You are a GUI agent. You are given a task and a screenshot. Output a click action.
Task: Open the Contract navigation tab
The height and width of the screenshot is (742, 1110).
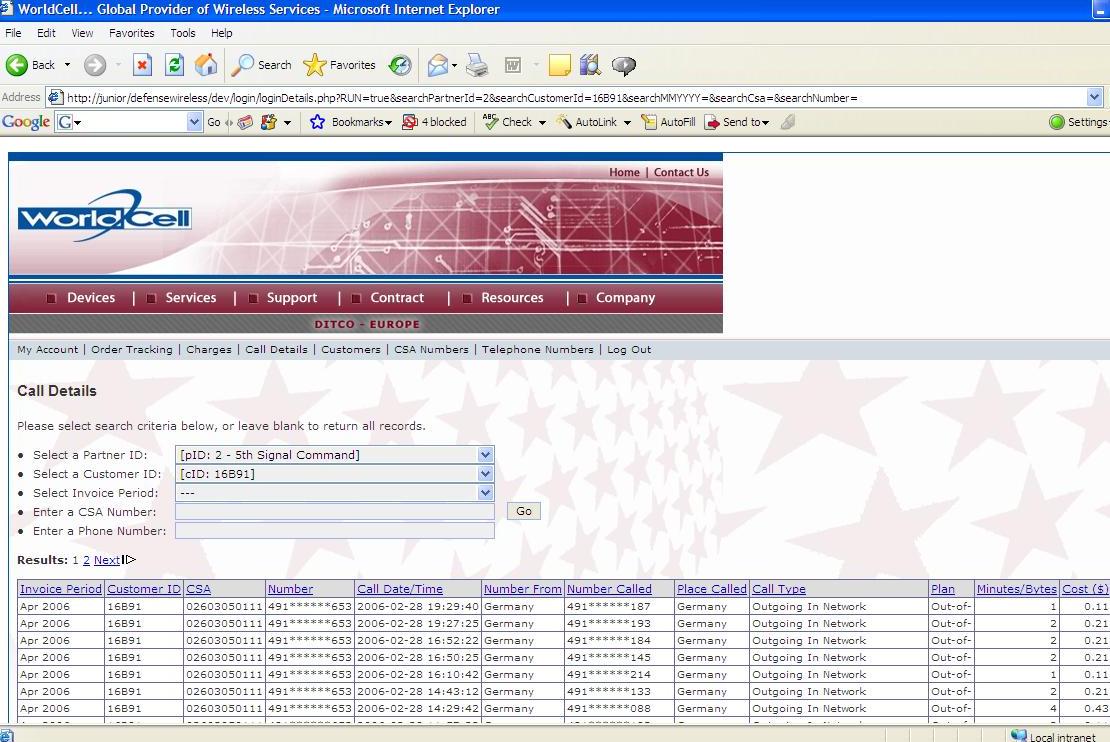[397, 297]
